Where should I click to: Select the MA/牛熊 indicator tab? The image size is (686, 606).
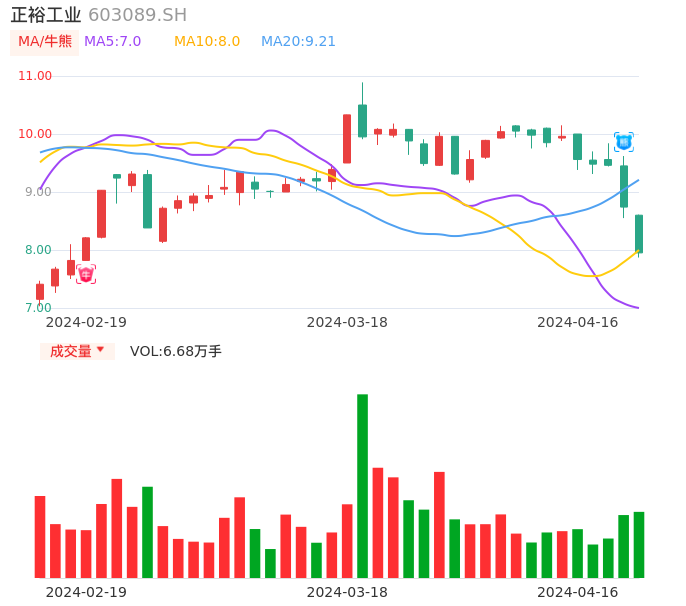pyautogui.click(x=45, y=42)
